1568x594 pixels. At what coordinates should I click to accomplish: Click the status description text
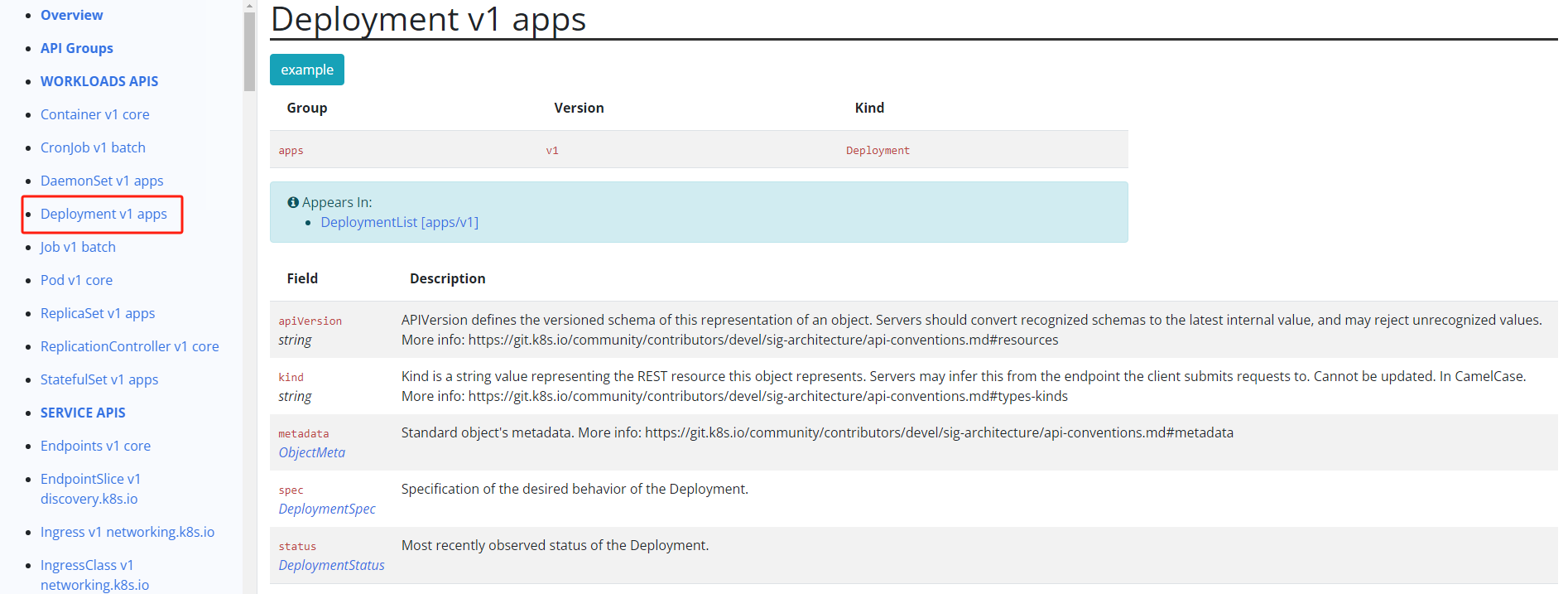coord(555,545)
